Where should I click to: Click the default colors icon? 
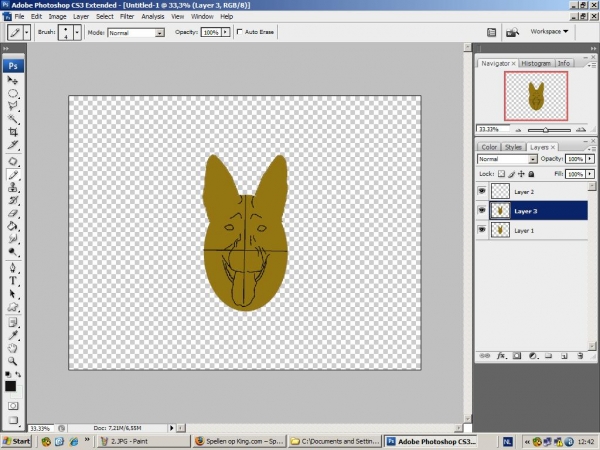click(8, 374)
